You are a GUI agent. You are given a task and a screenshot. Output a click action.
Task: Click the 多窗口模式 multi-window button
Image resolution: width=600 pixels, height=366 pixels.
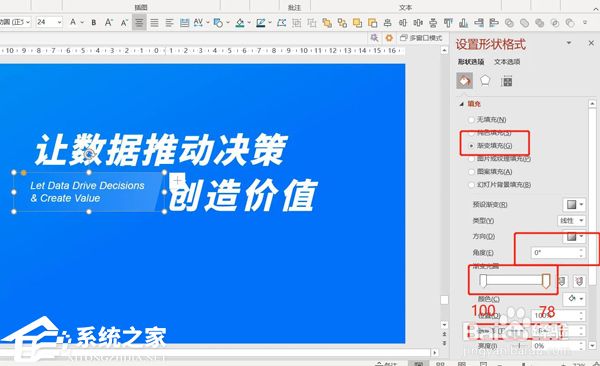(421, 38)
